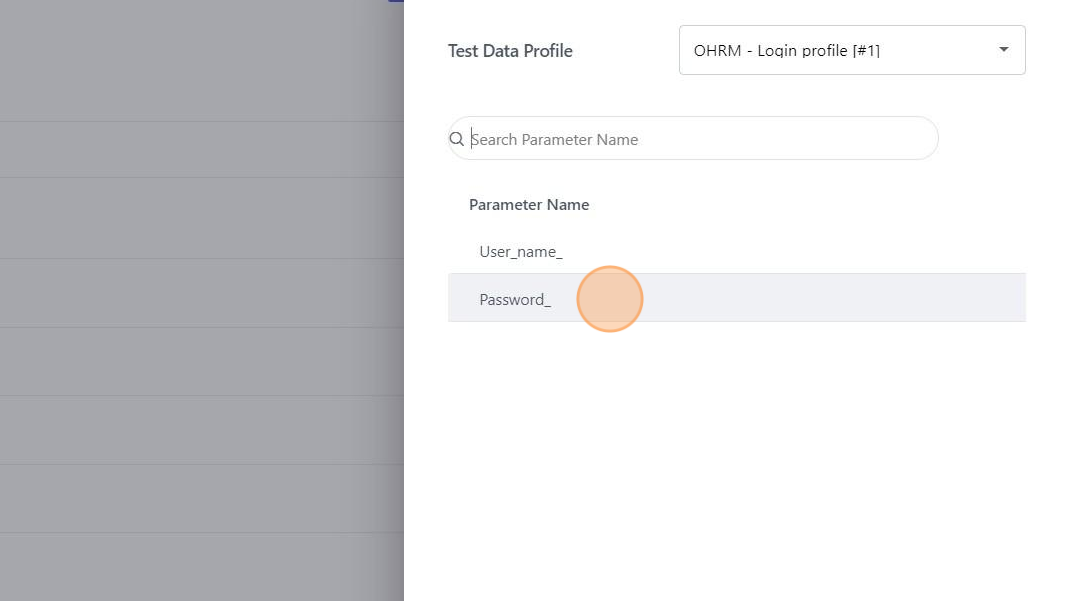
Task: Toggle the profile selector arrow
Action: (1003, 50)
